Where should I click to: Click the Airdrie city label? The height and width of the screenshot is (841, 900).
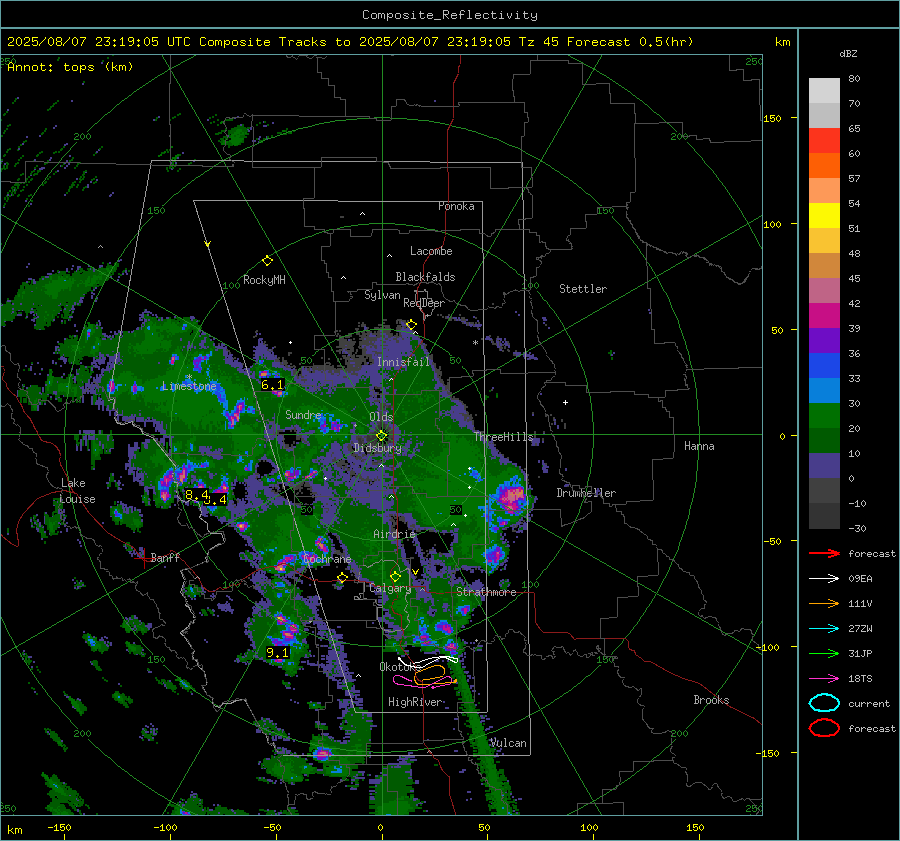[394, 534]
